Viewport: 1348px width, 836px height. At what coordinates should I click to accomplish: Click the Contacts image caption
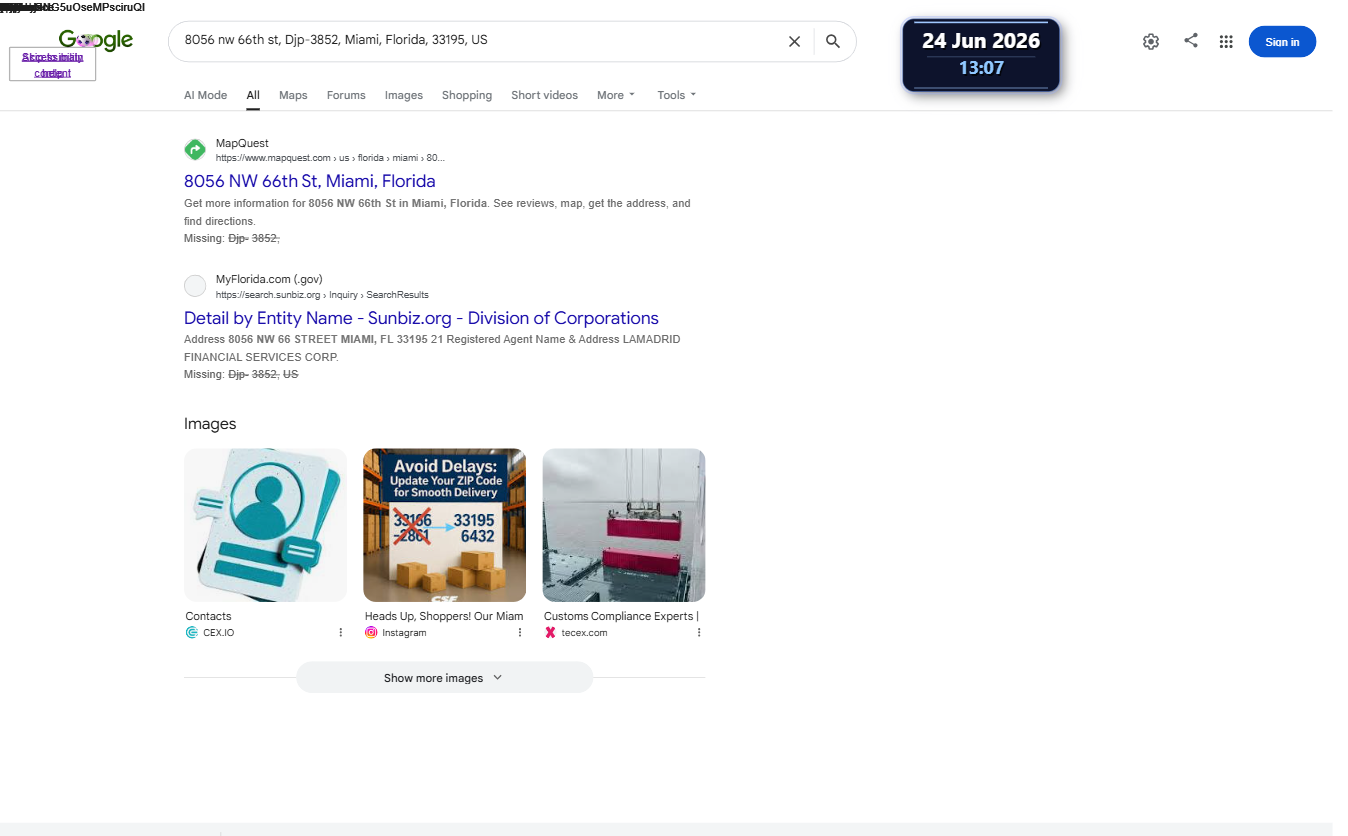[208, 616]
